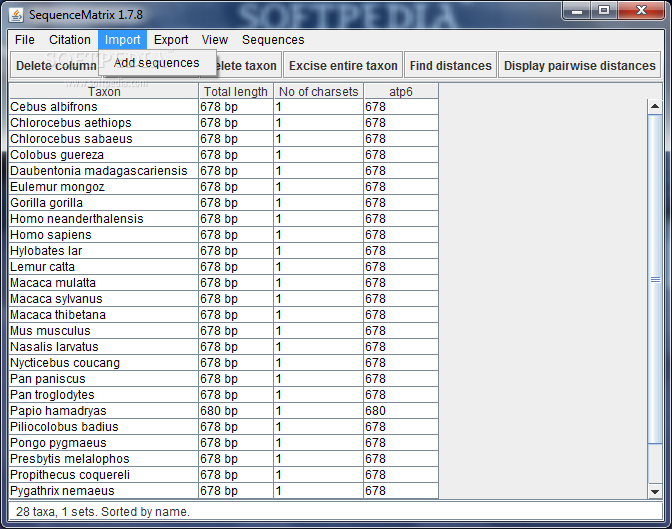Select the Presbytis melalophos taxon
672x529 pixels.
coord(104,459)
